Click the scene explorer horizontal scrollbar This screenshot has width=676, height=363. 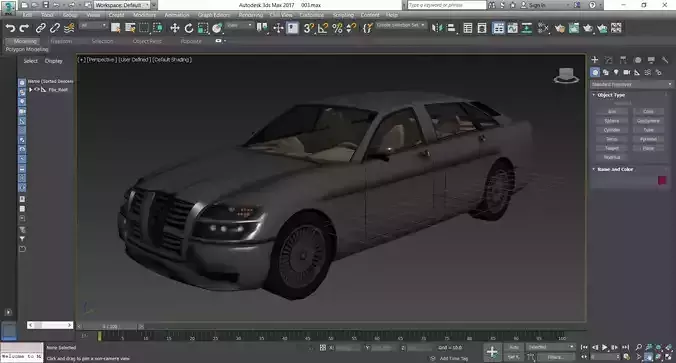50,325
